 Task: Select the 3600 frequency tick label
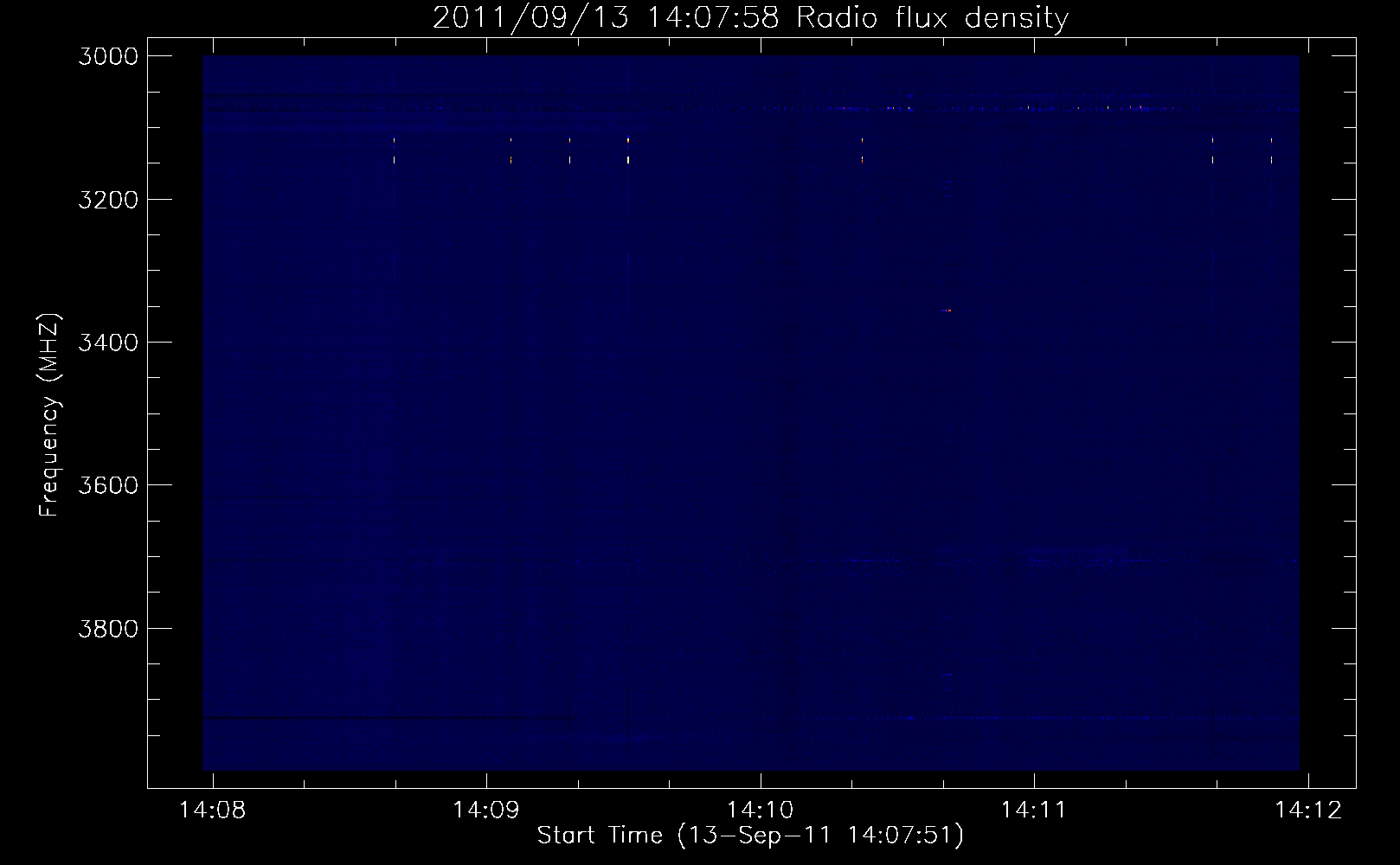click(108, 485)
